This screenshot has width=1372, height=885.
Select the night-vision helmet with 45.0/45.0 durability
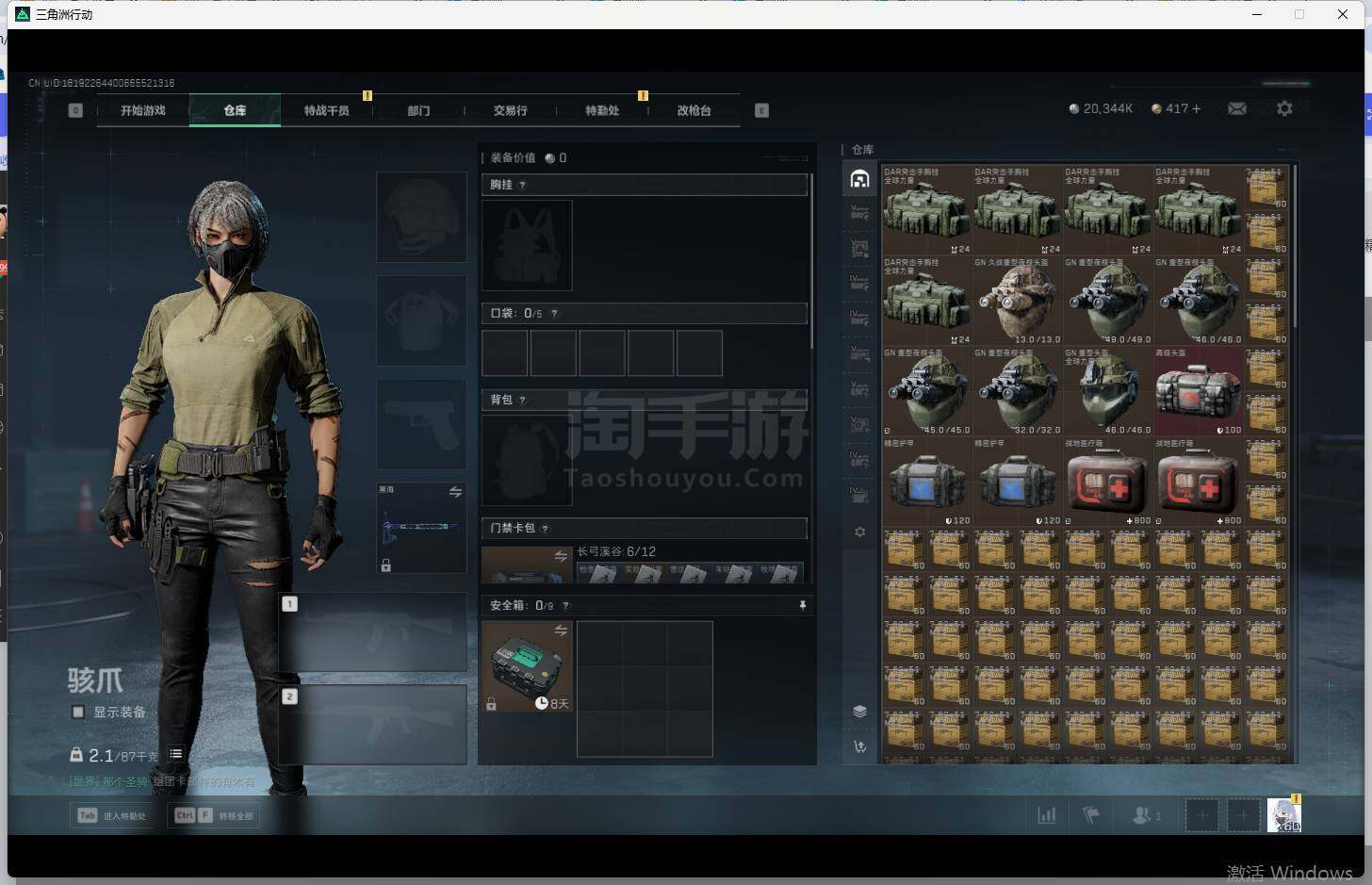pos(927,391)
